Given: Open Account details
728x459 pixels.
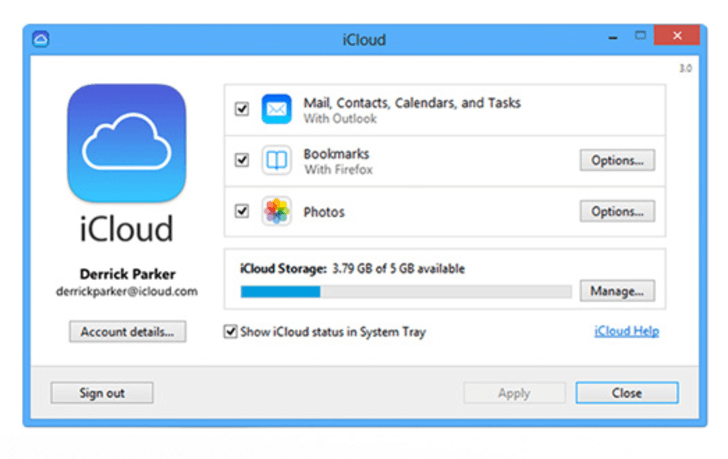Looking at the screenshot, I should pos(128,331).
